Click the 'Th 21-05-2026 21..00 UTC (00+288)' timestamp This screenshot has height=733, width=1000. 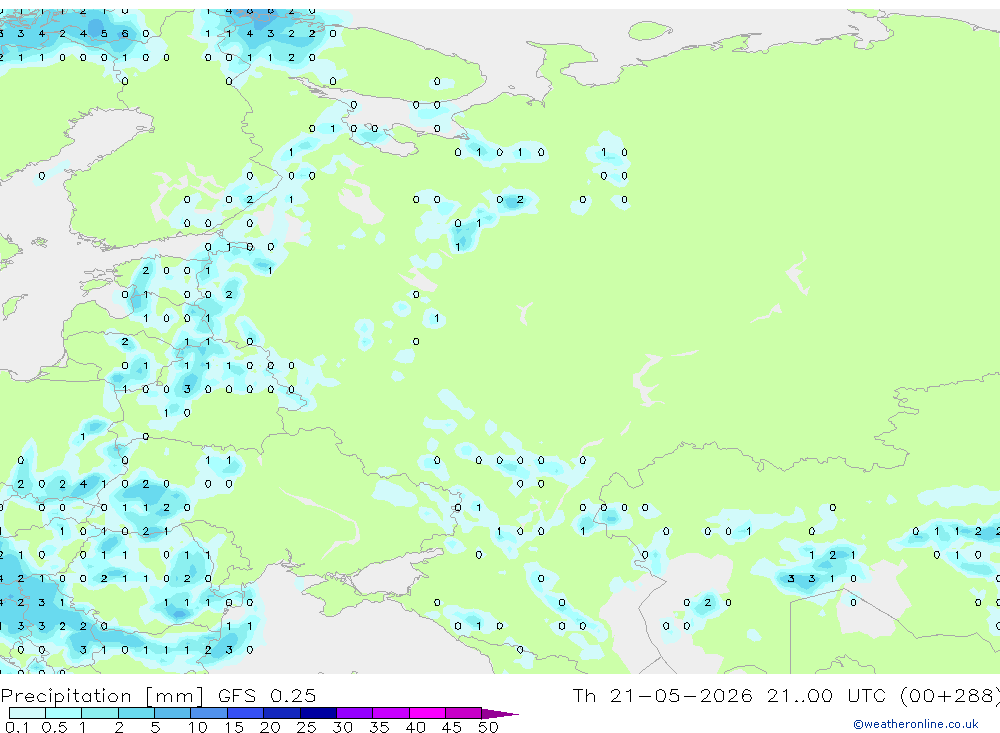coord(786,695)
